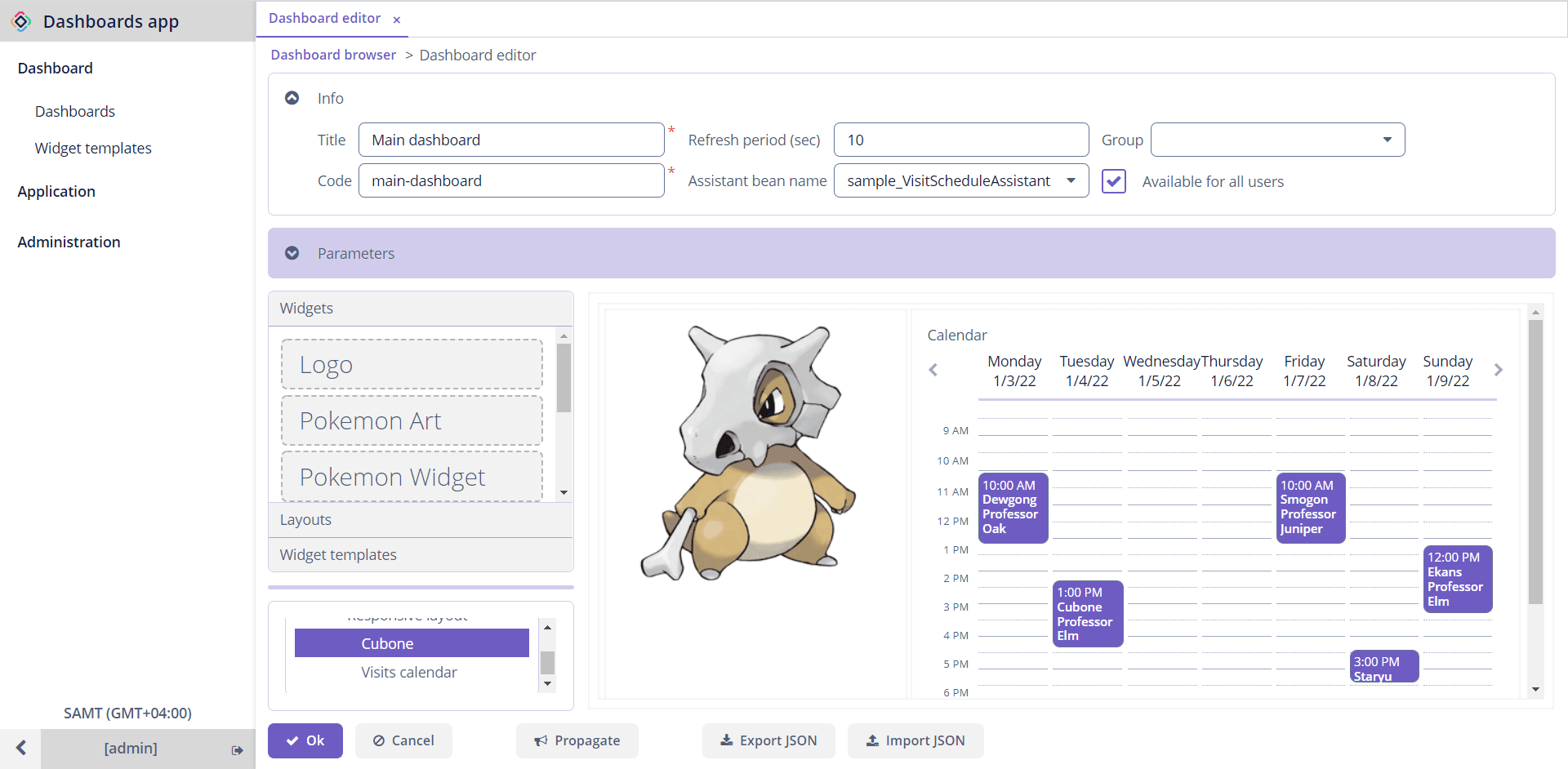This screenshot has width=1568, height=769.
Task: Click the Saturday 1/8/22 column header
Action: [x=1376, y=371]
